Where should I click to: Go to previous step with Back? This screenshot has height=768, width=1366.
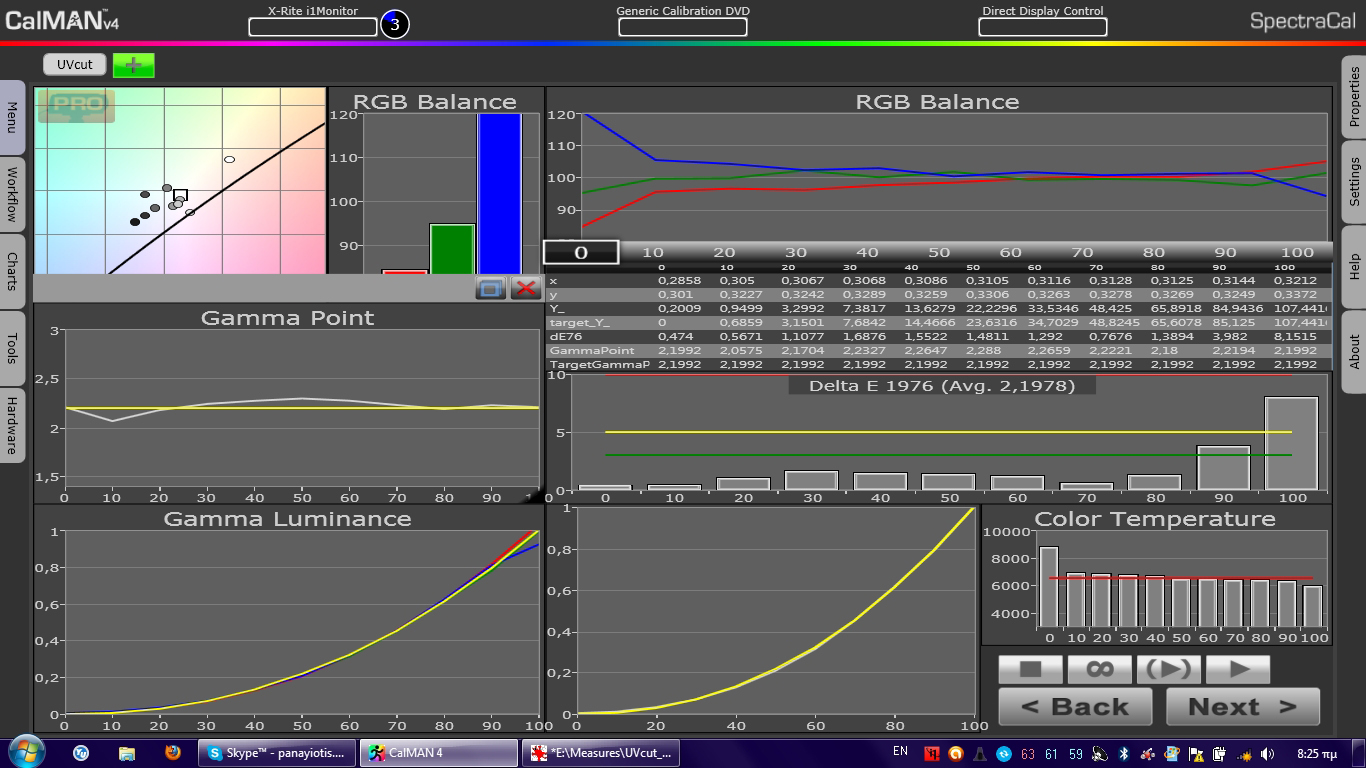[x=1076, y=707]
